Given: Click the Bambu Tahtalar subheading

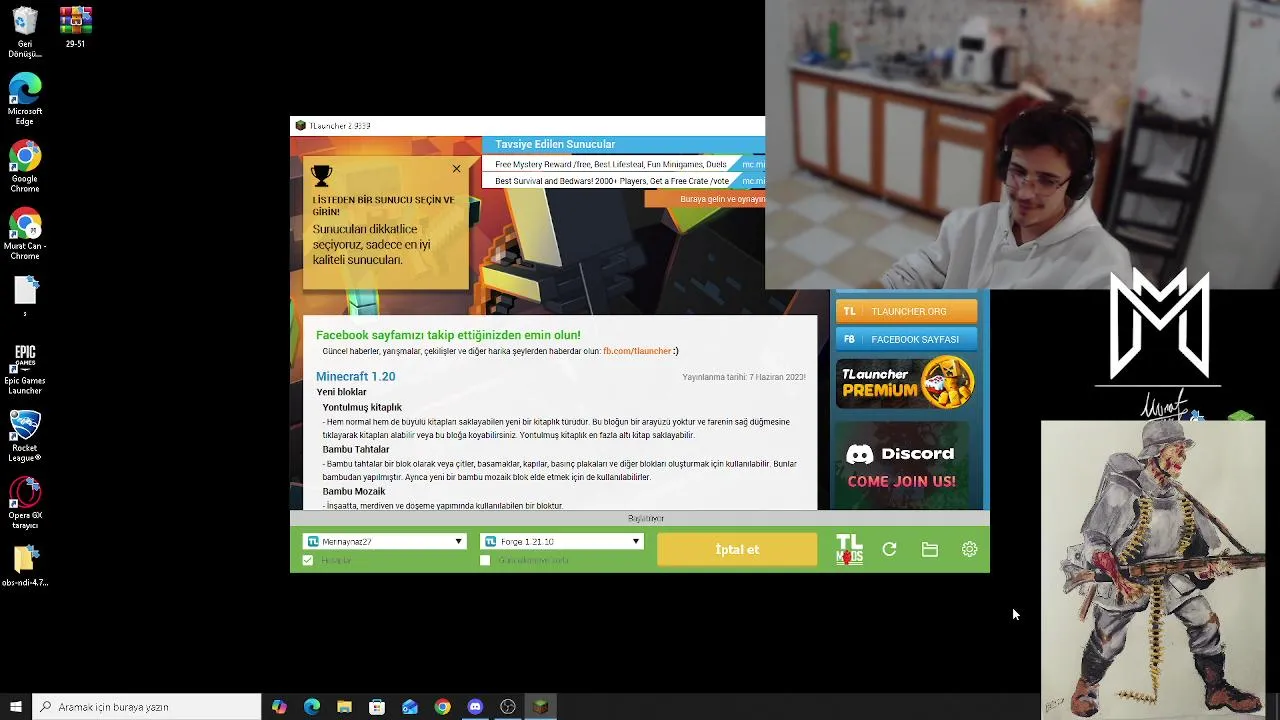Looking at the screenshot, I should (356, 449).
